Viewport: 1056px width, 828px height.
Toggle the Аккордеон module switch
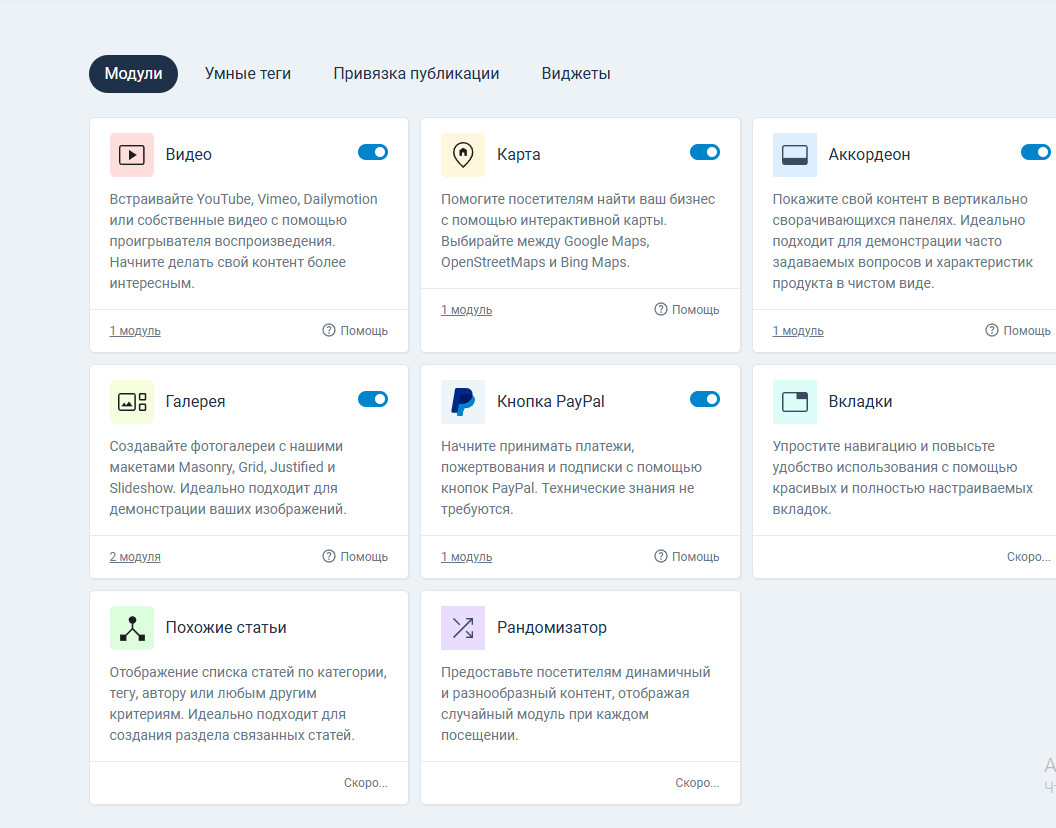tap(1036, 152)
